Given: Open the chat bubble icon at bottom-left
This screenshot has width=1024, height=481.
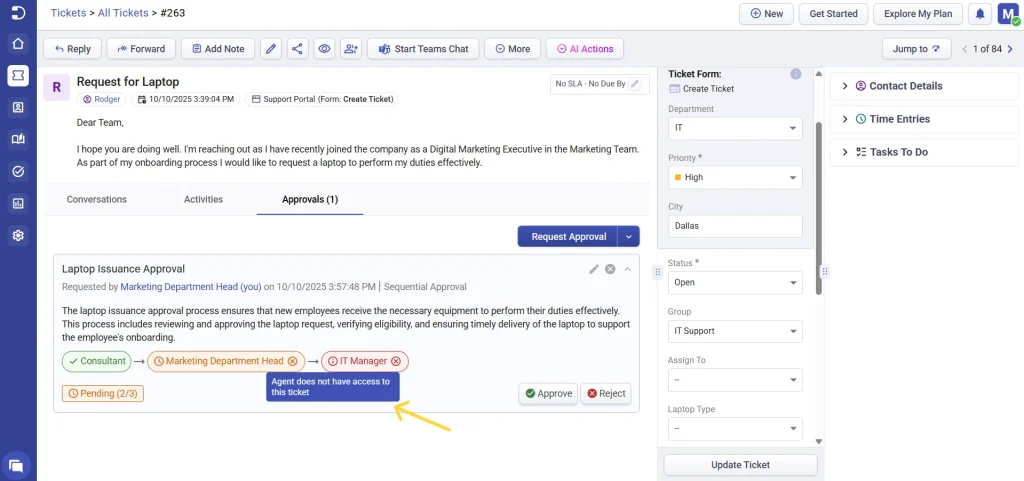Looking at the screenshot, I should (x=17, y=464).
